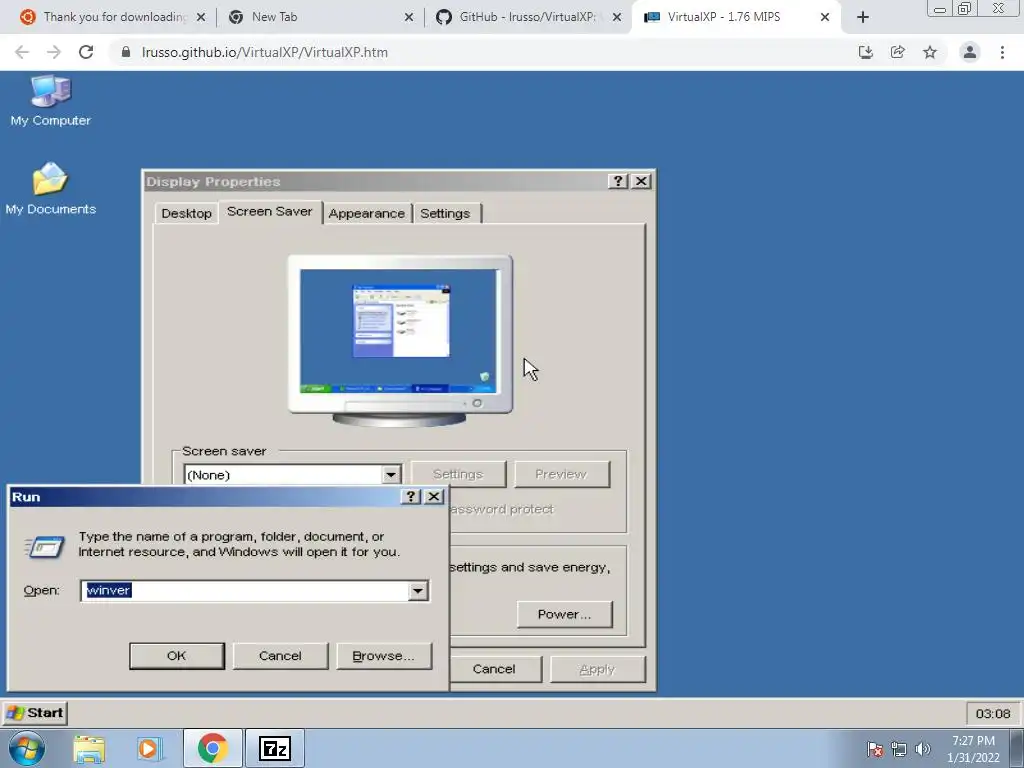This screenshot has height=768, width=1024.
Task: Select the Chrome taskbar icon
Action: coord(212,748)
